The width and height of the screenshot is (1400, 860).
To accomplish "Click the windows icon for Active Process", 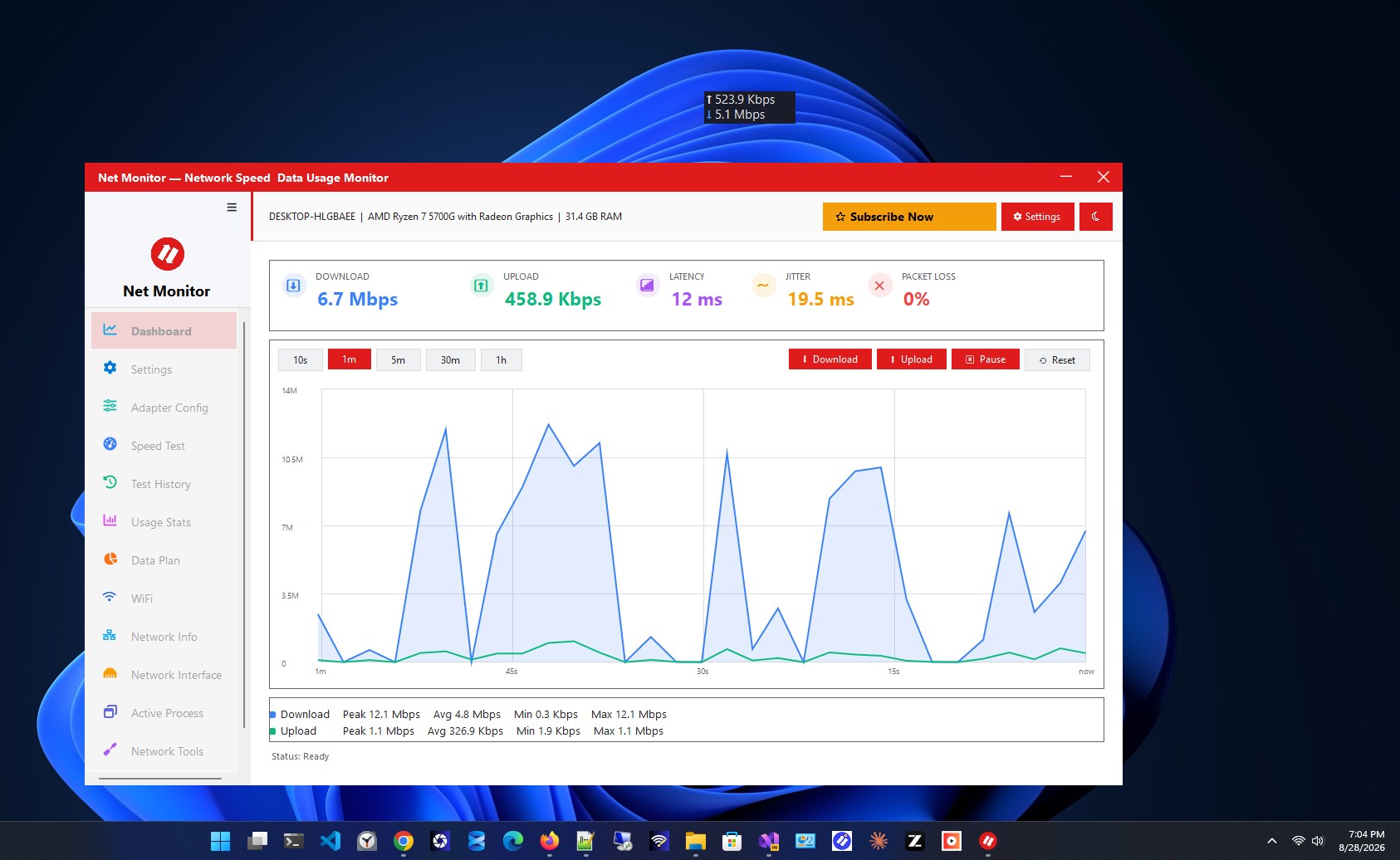I will (x=110, y=711).
